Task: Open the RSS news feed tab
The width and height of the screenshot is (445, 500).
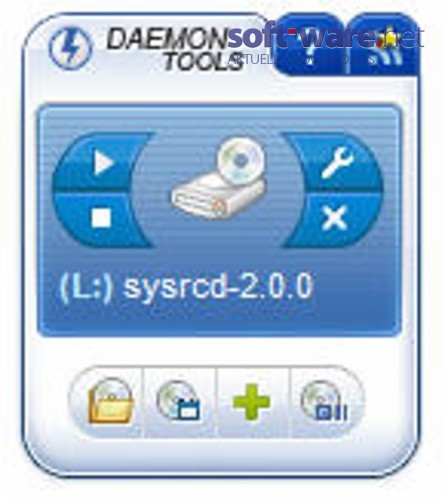Action: (x=383, y=47)
